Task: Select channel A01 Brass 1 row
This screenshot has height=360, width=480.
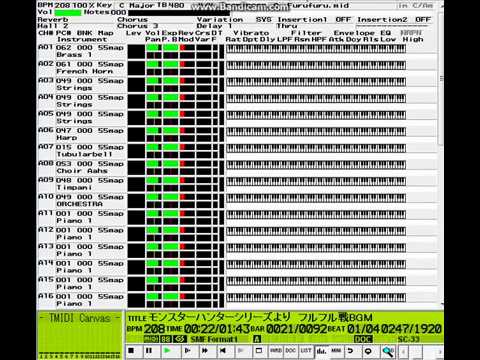Action: [x=81, y=51]
